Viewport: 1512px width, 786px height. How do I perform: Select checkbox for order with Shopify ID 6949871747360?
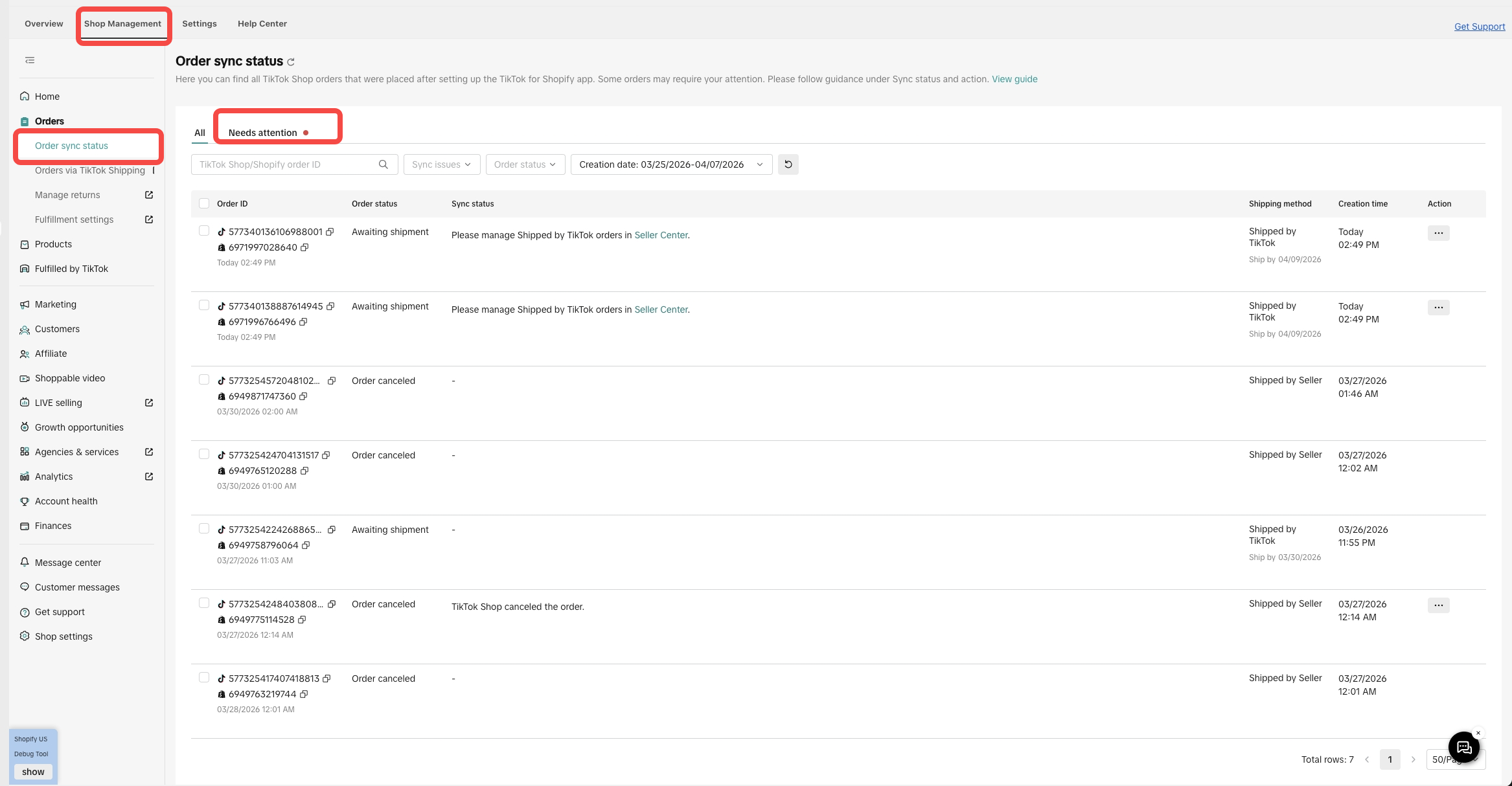[204, 379]
